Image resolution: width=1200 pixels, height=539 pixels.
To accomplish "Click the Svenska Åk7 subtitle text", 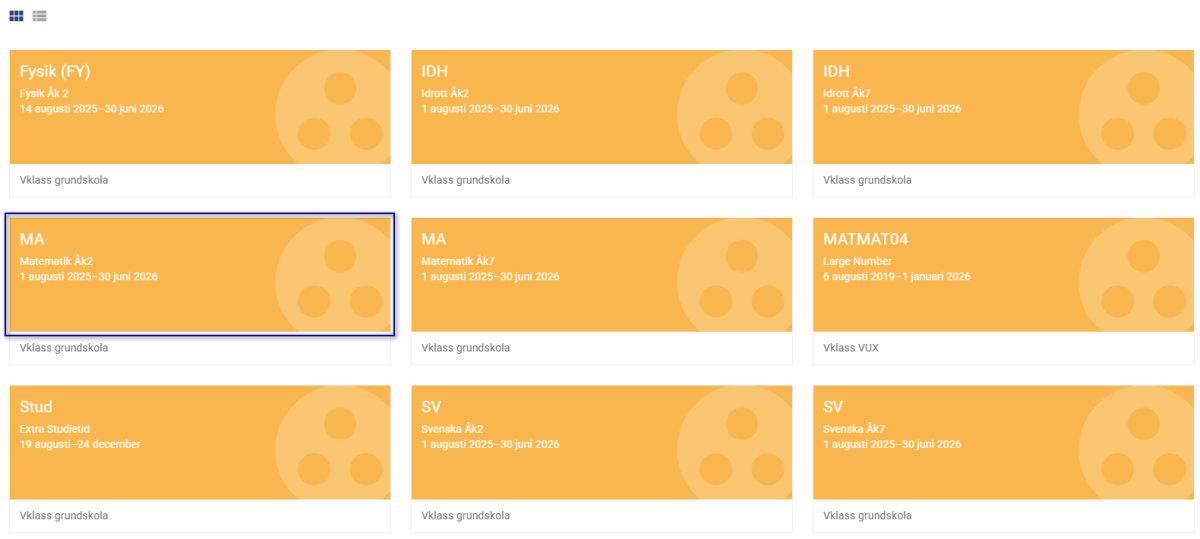I will tap(856, 429).
